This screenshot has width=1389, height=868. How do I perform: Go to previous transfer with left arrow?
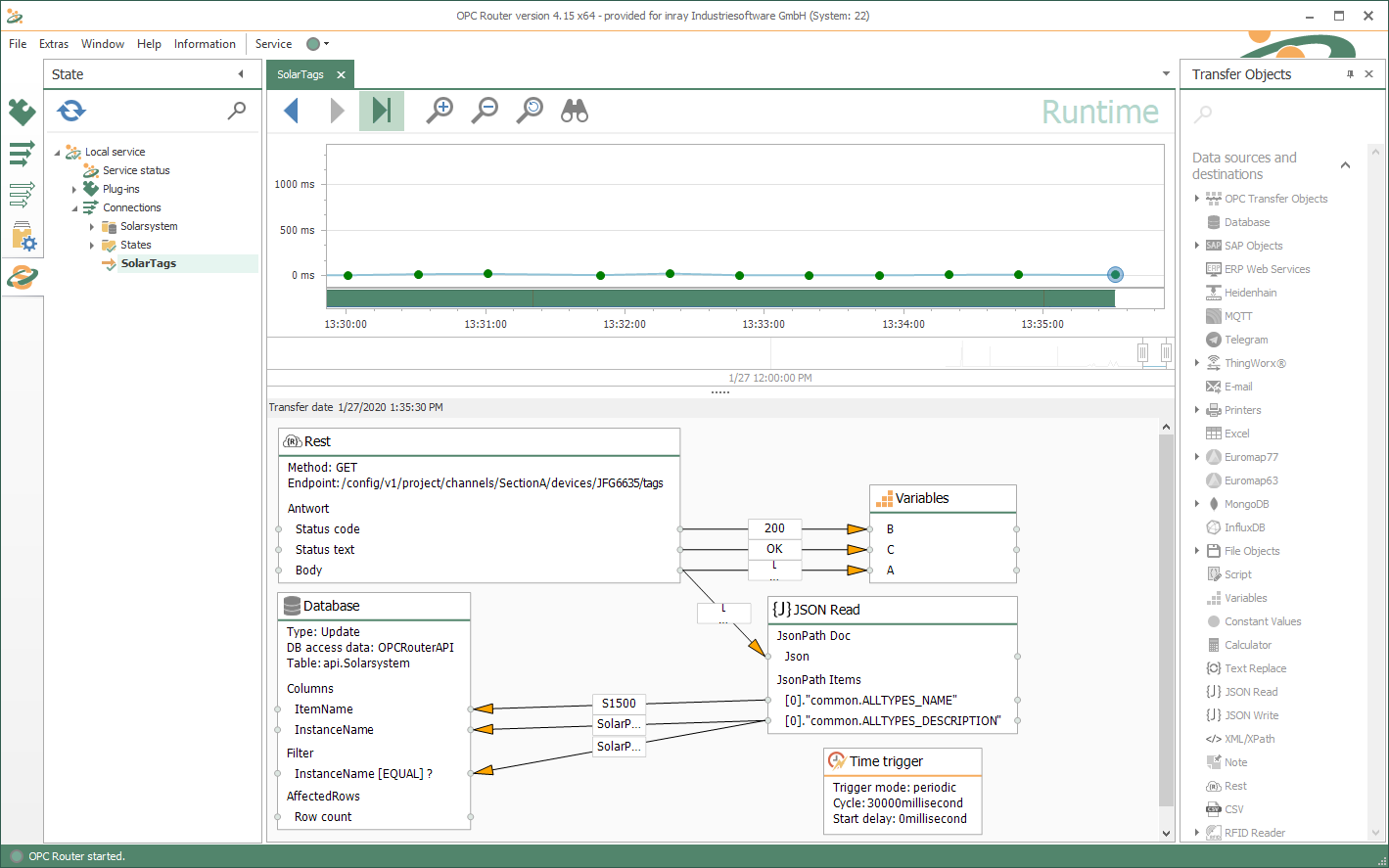click(291, 111)
